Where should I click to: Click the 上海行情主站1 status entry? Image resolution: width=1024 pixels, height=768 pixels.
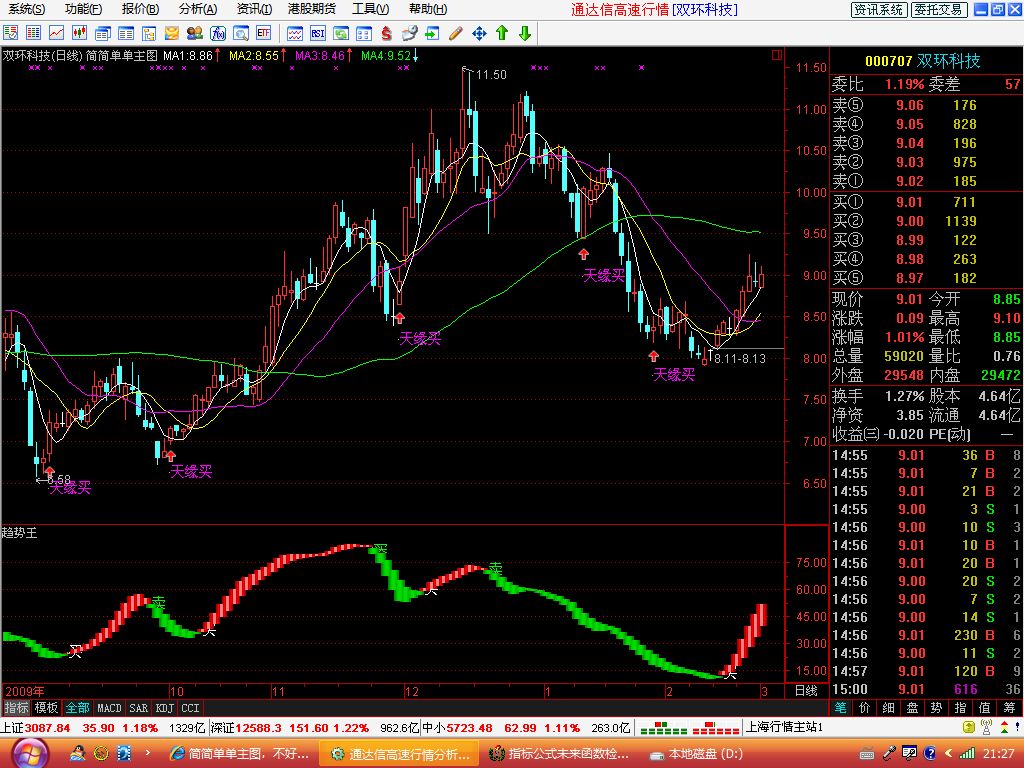tap(784, 727)
